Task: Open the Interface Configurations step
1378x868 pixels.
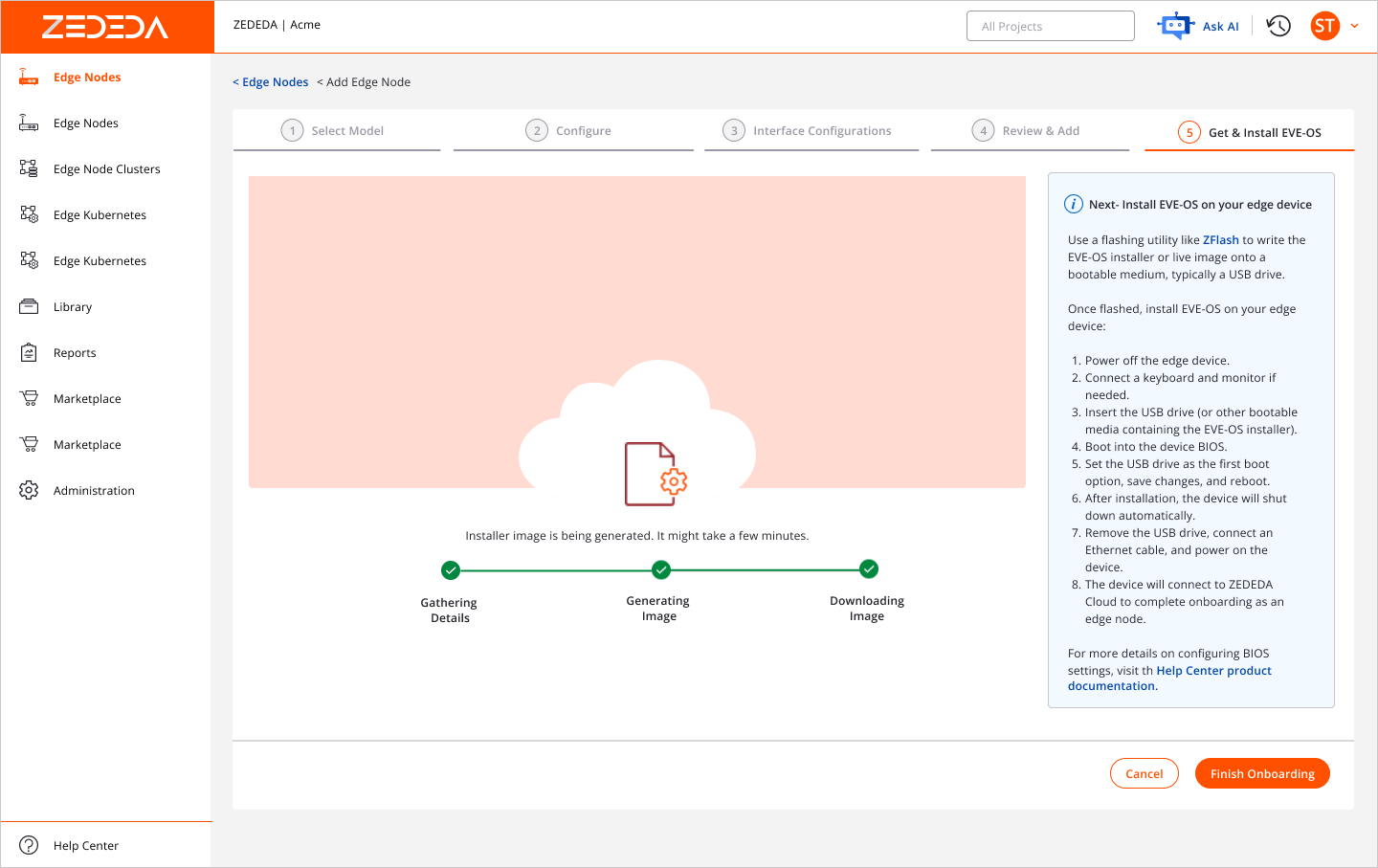Action: [811, 129]
